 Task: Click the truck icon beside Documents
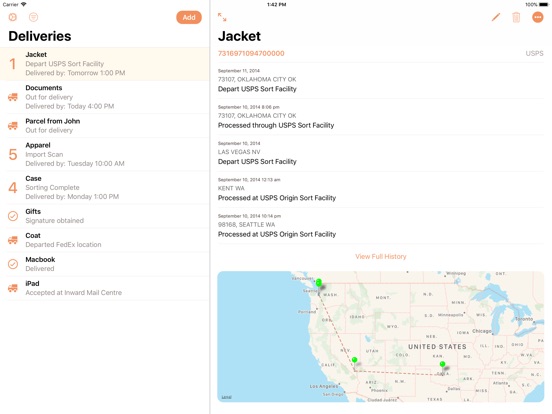tap(13, 97)
